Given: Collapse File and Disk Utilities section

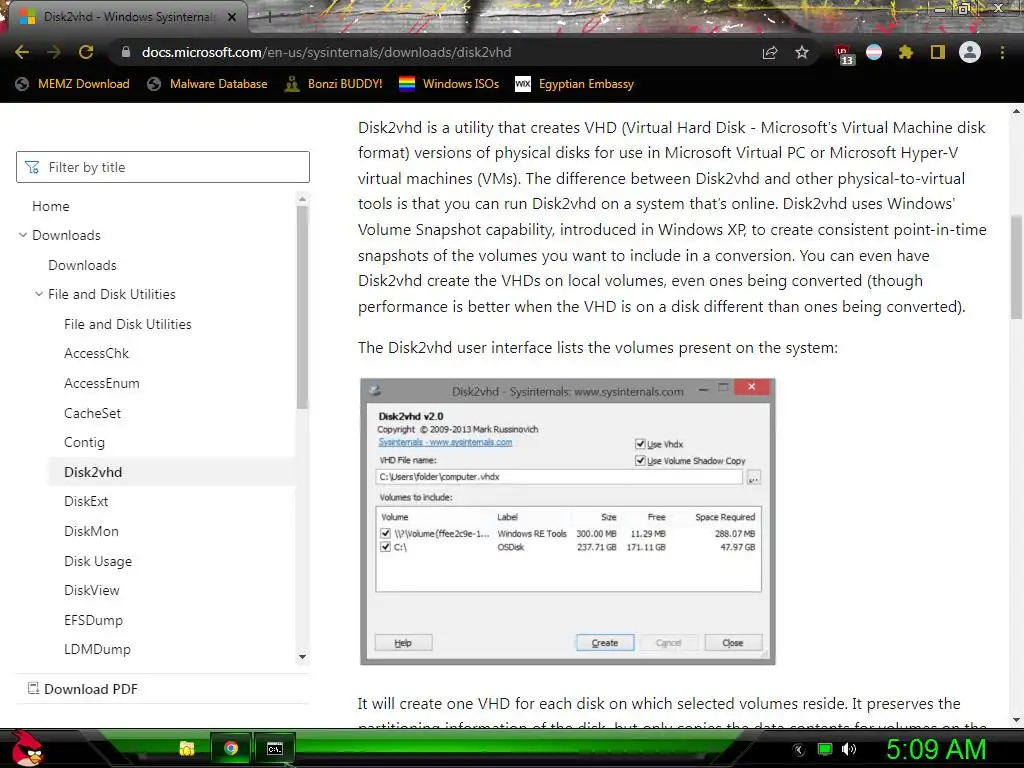Looking at the screenshot, I should tap(39, 295).
